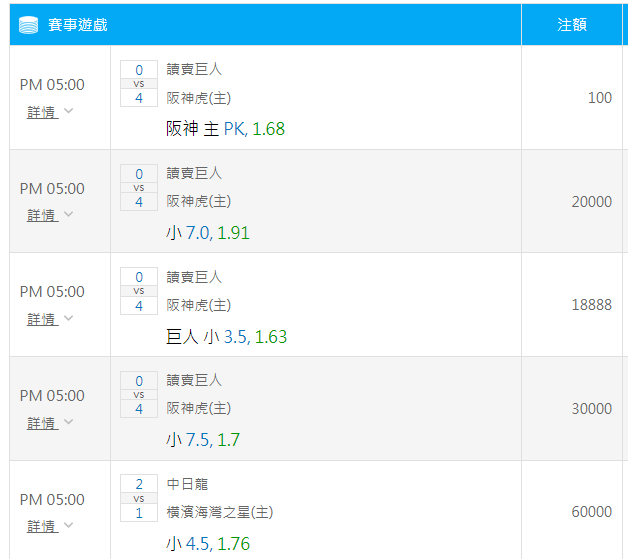Screen dimensions: 628x559
Task: Click 橫濱海灣之星(主) team name
Action: (220, 512)
